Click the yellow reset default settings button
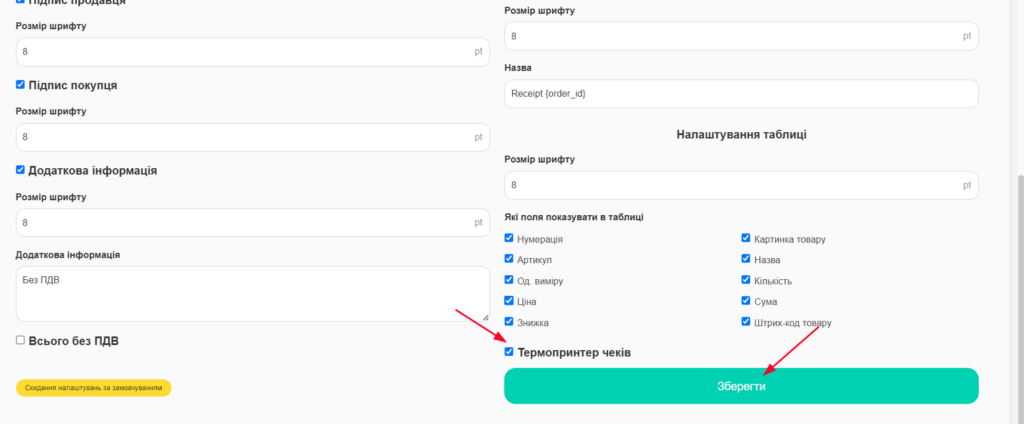 (93, 388)
